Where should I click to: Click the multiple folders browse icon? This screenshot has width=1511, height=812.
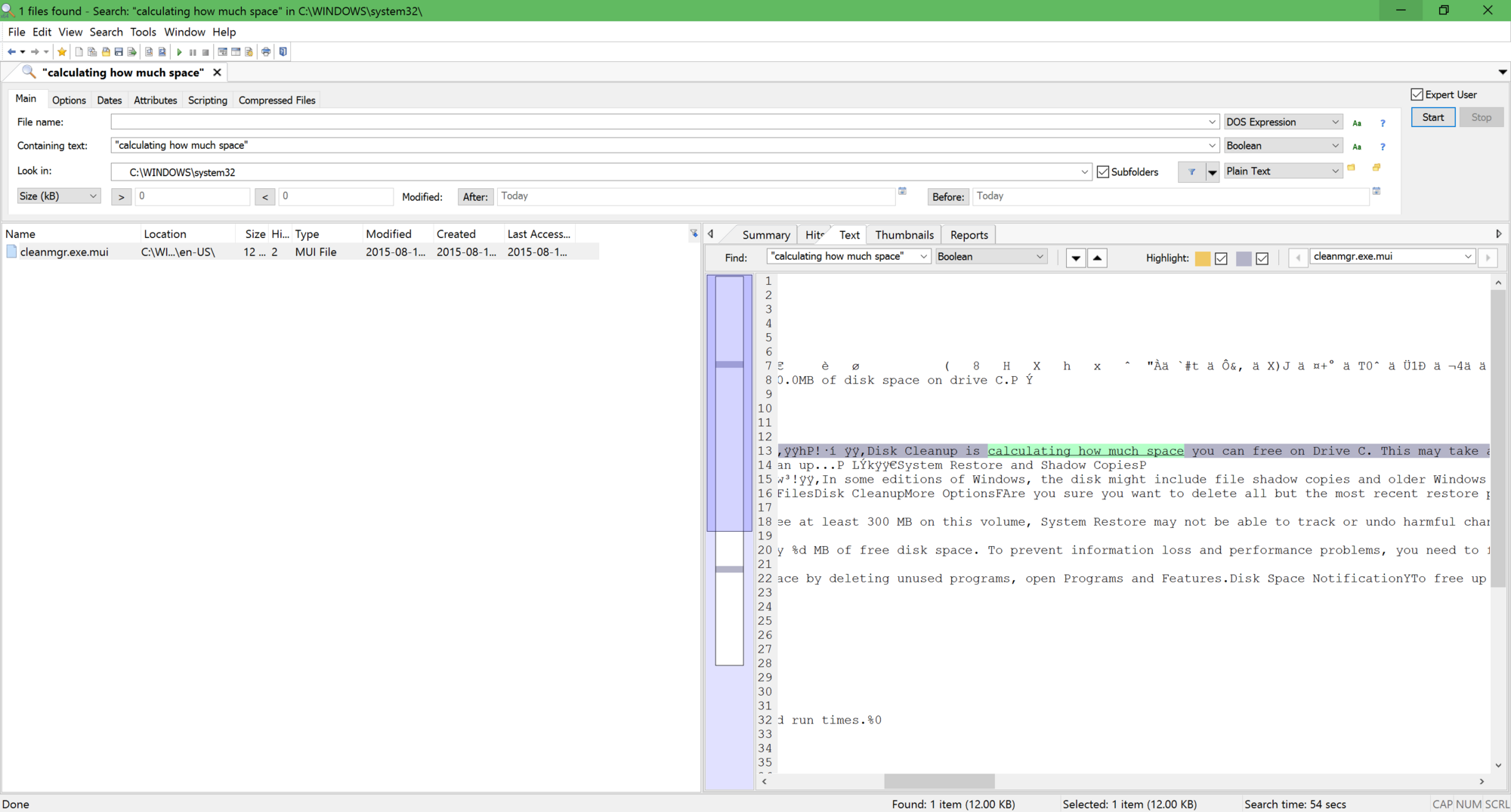point(1377,168)
